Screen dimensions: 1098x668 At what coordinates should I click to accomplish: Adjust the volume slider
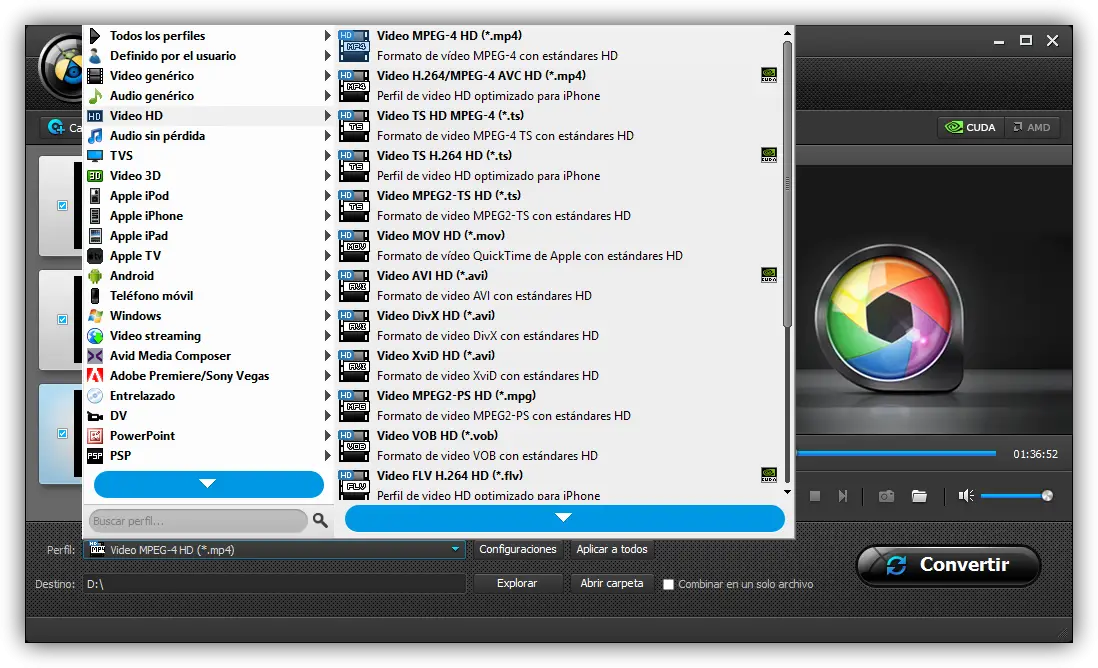coord(1016,496)
